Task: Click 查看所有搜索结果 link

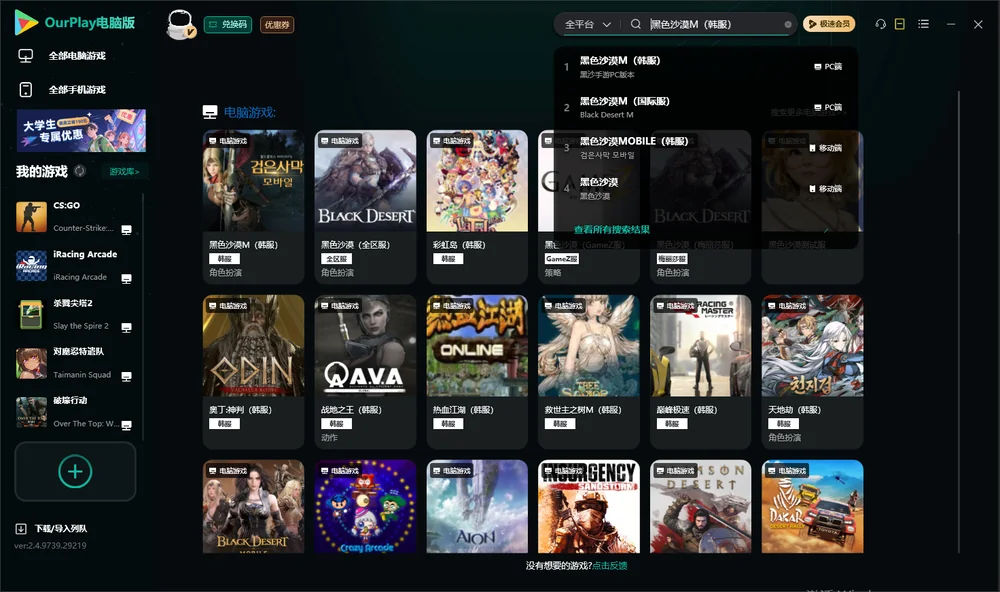Action: tap(611, 230)
